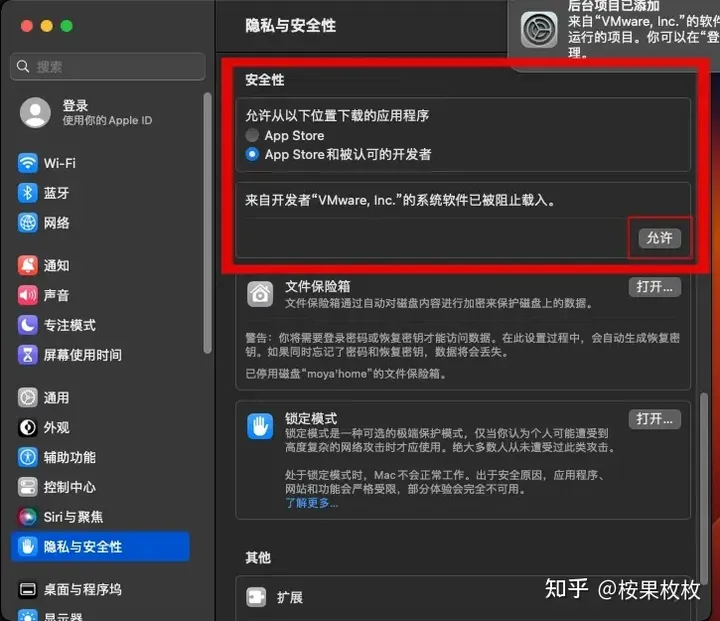Screen dimensions: 720x621
Task: Select the App Store only radio option
Action: click(x=252, y=135)
